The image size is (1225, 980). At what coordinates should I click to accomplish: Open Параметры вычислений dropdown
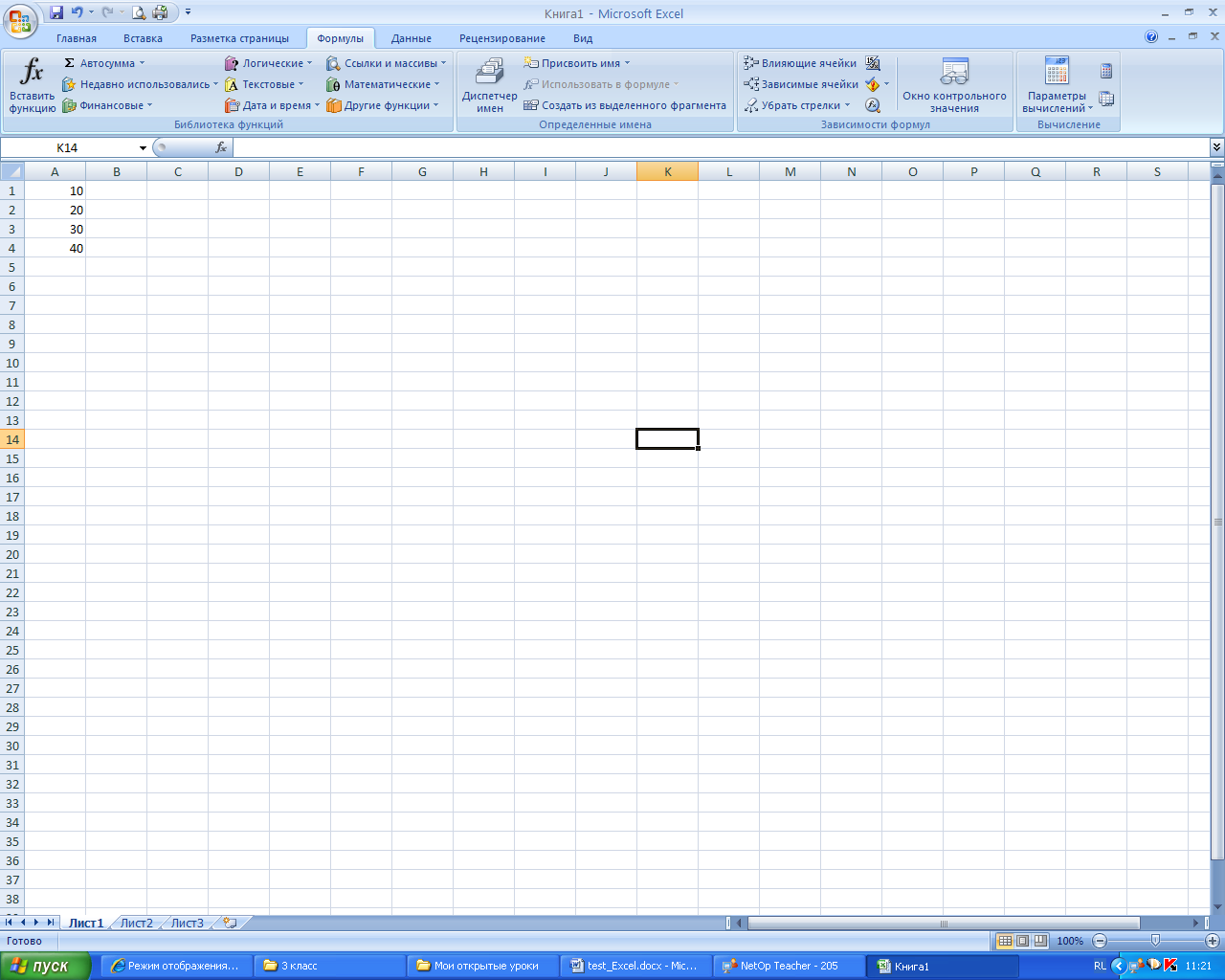1057,84
